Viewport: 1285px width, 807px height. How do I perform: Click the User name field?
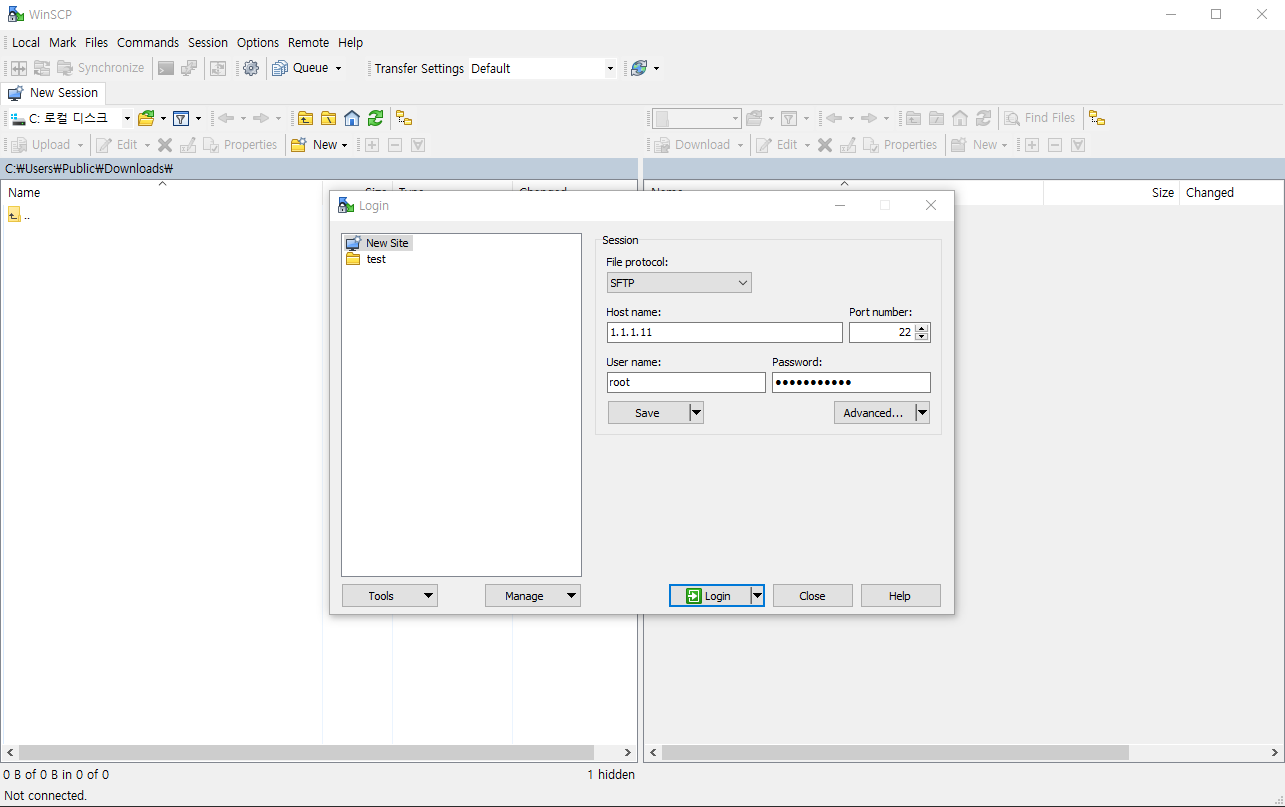(x=686, y=382)
